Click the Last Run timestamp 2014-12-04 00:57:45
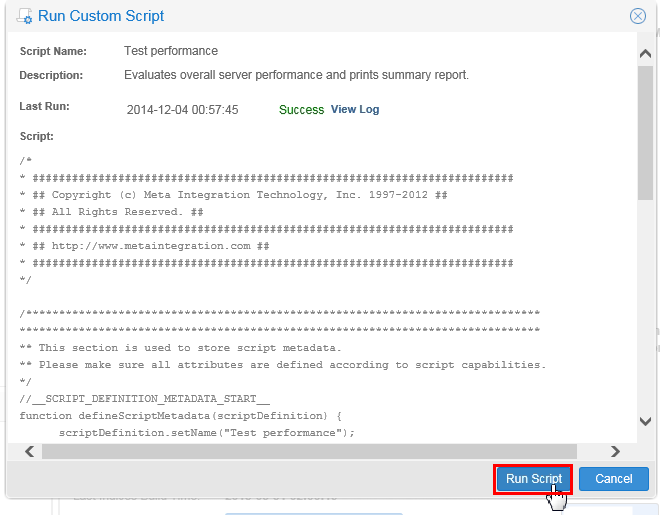Viewport: 660px width, 515px height. (183, 110)
